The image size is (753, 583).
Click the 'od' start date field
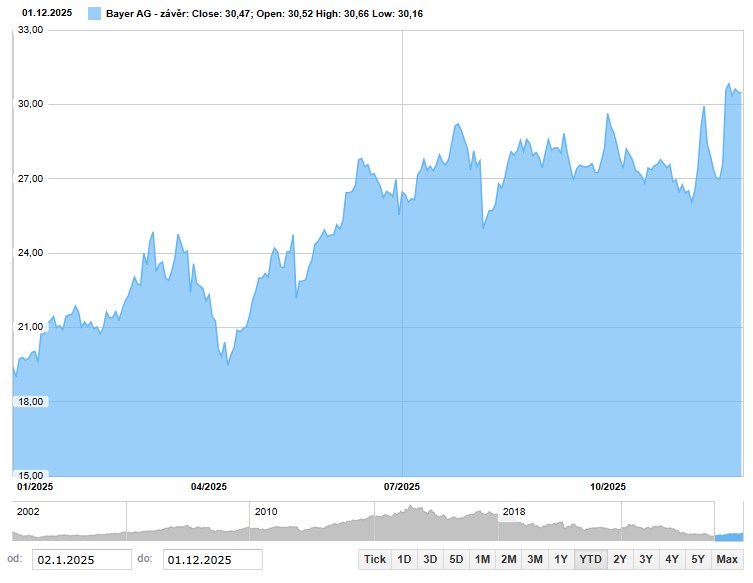pos(82,560)
